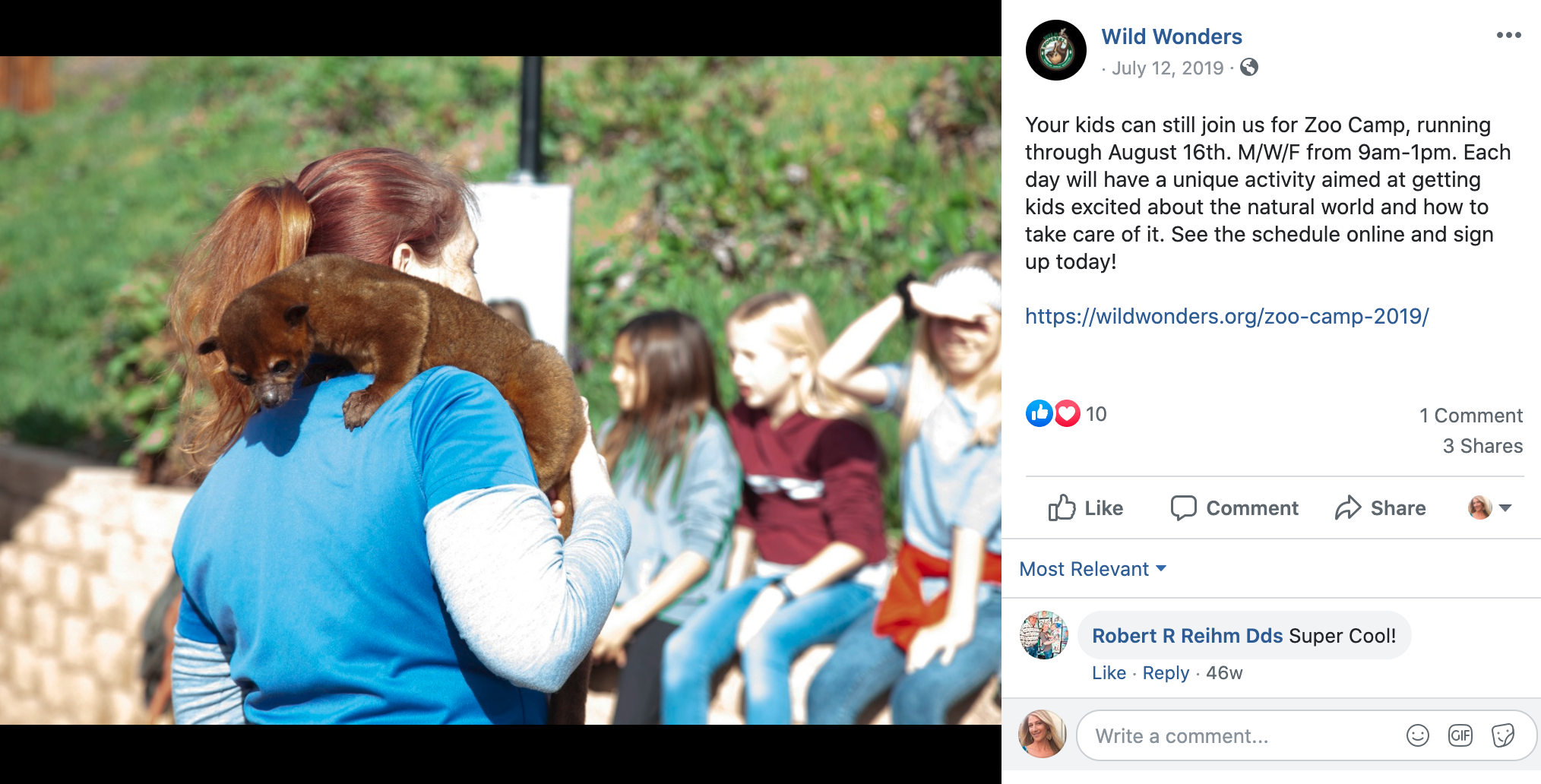Viewport: 1541px width, 784px height.
Task: Open the Wild Wonders page name link
Action: [1172, 36]
